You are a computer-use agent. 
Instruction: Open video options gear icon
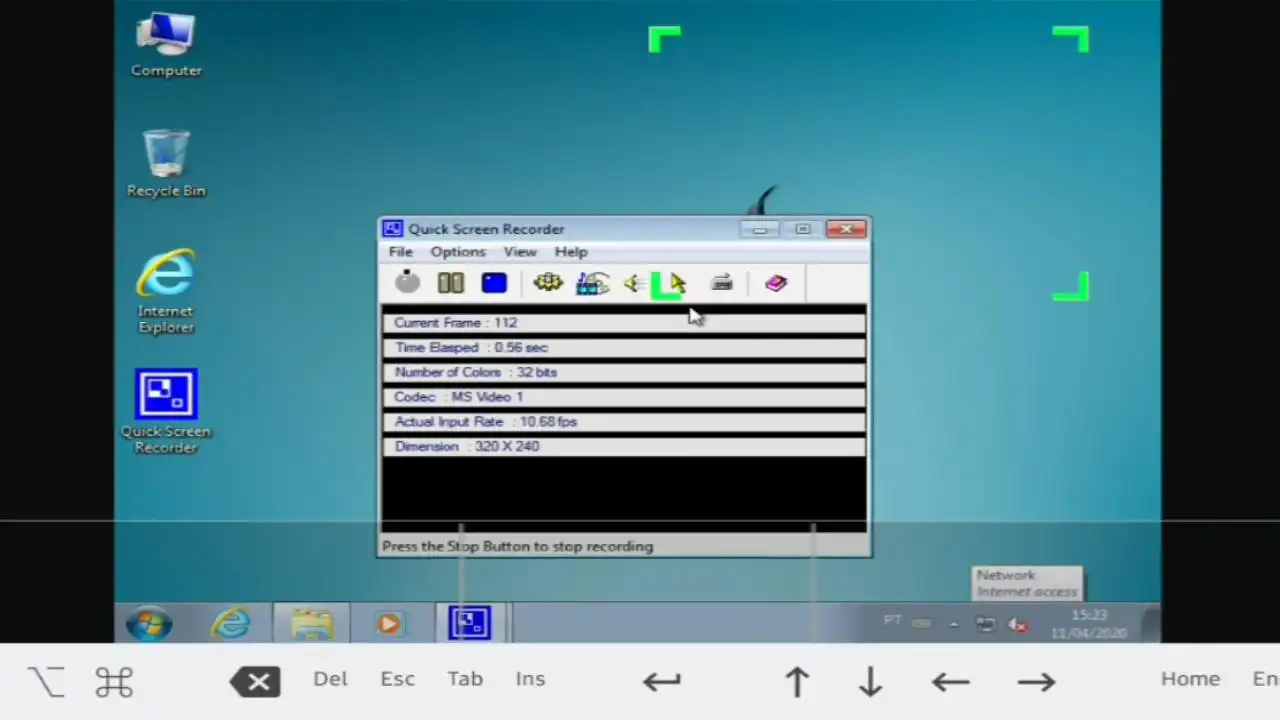548,283
